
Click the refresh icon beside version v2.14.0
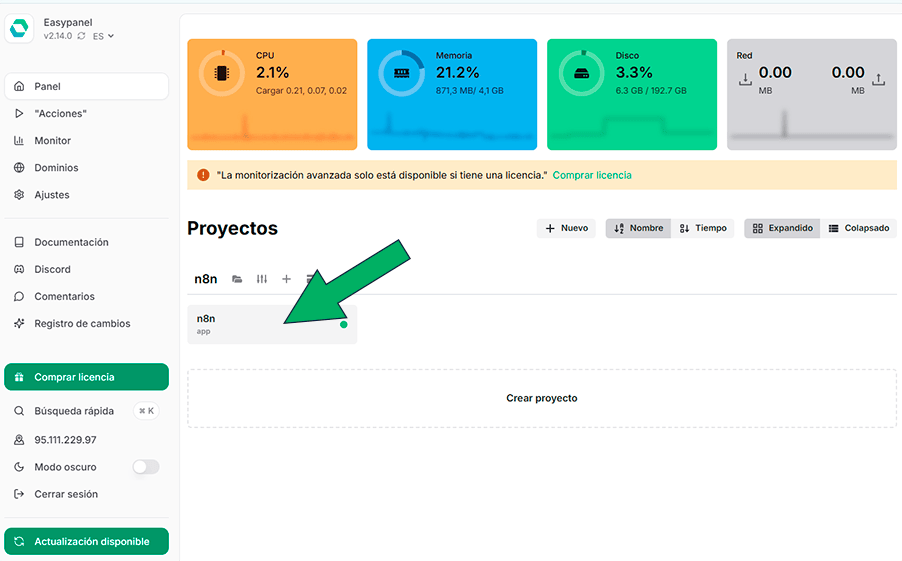(x=82, y=36)
